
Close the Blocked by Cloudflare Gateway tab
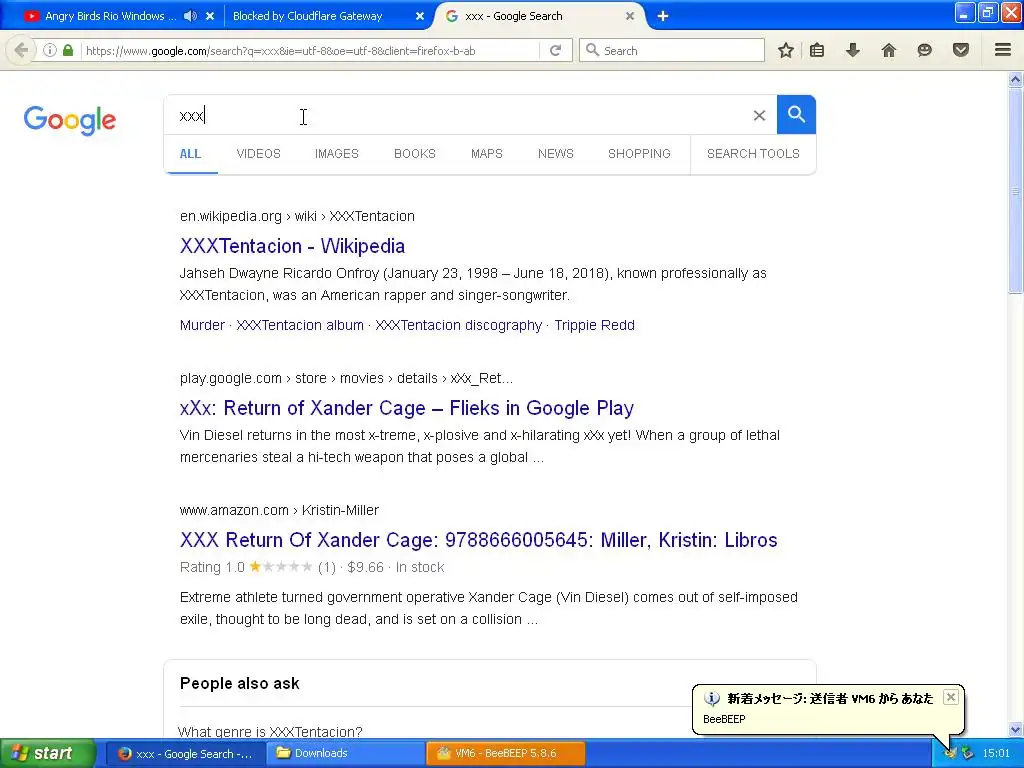coord(420,16)
